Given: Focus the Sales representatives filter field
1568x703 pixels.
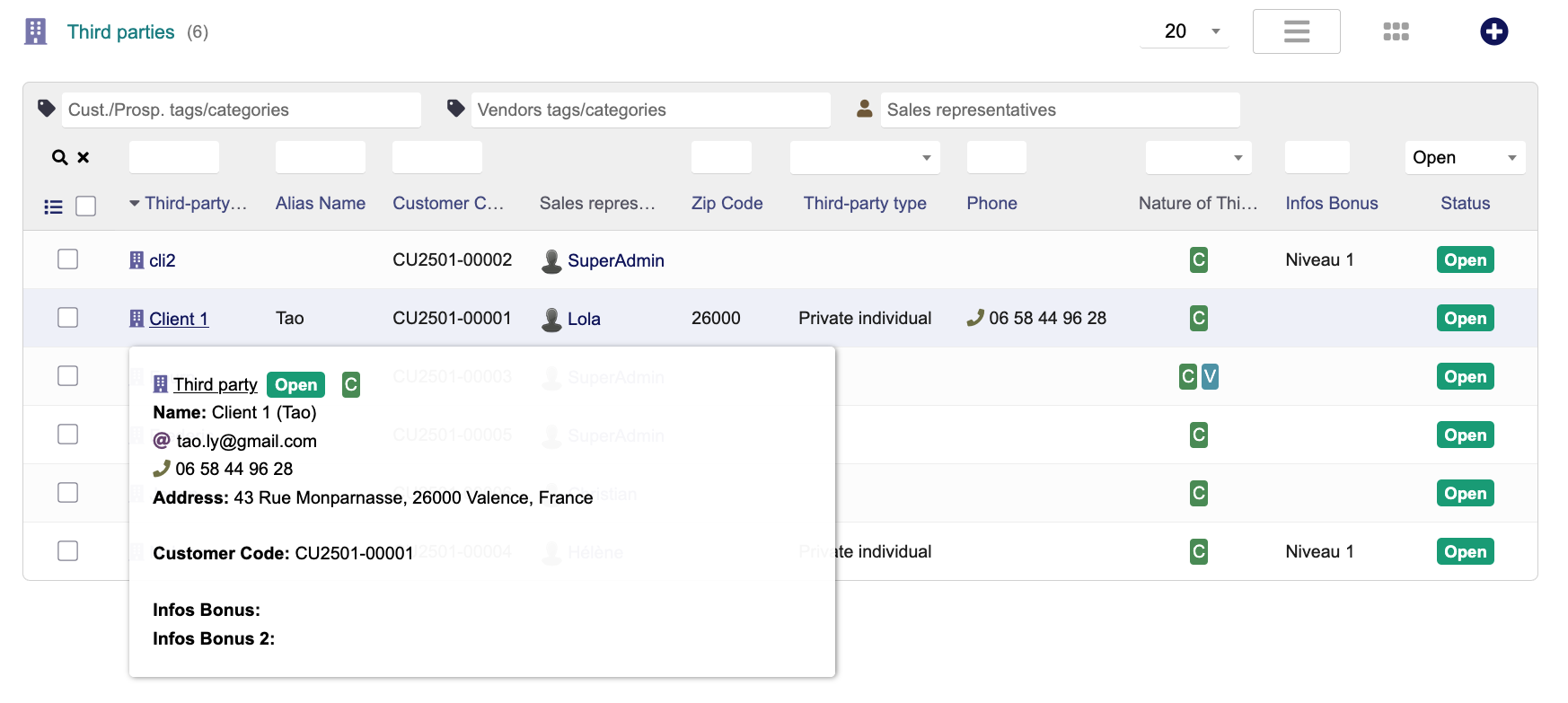Looking at the screenshot, I should (x=1060, y=110).
